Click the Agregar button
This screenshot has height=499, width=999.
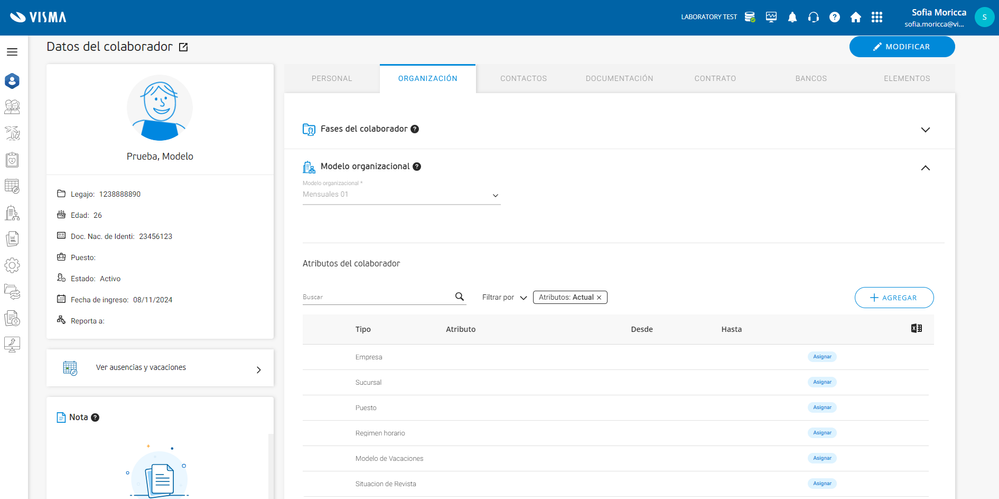(x=893, y=298)
